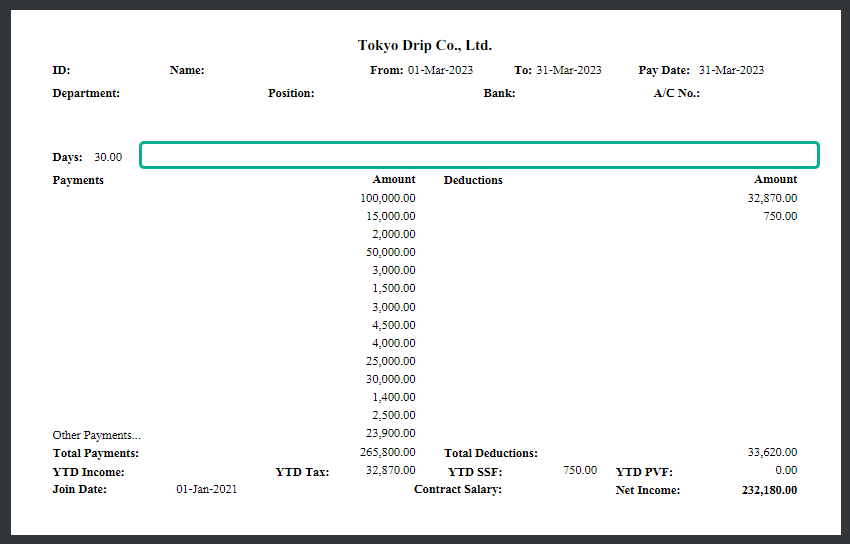Select the "Bank:" label
The image size is (850, 544).
coord(499,93)
